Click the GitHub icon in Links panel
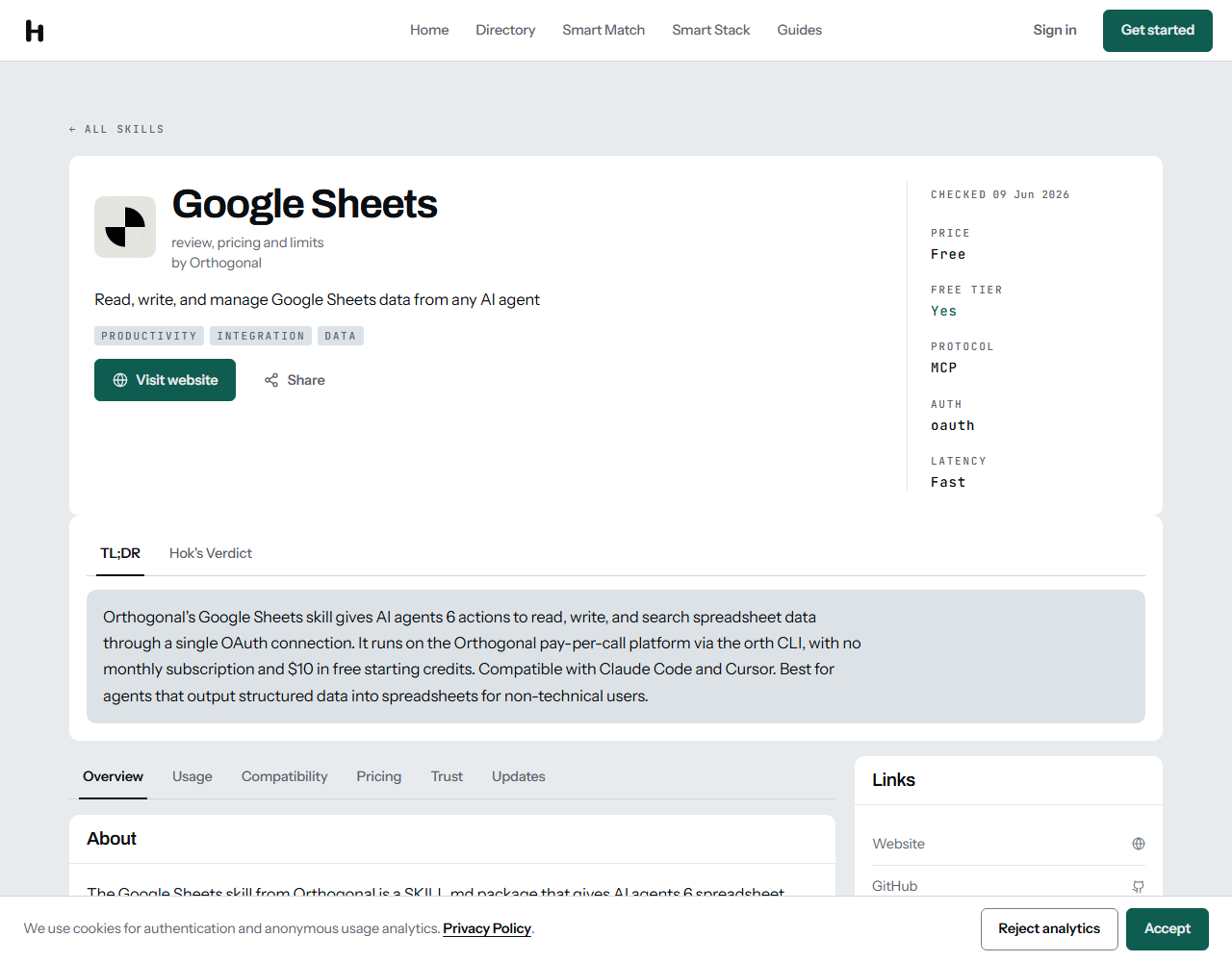 1139,886
